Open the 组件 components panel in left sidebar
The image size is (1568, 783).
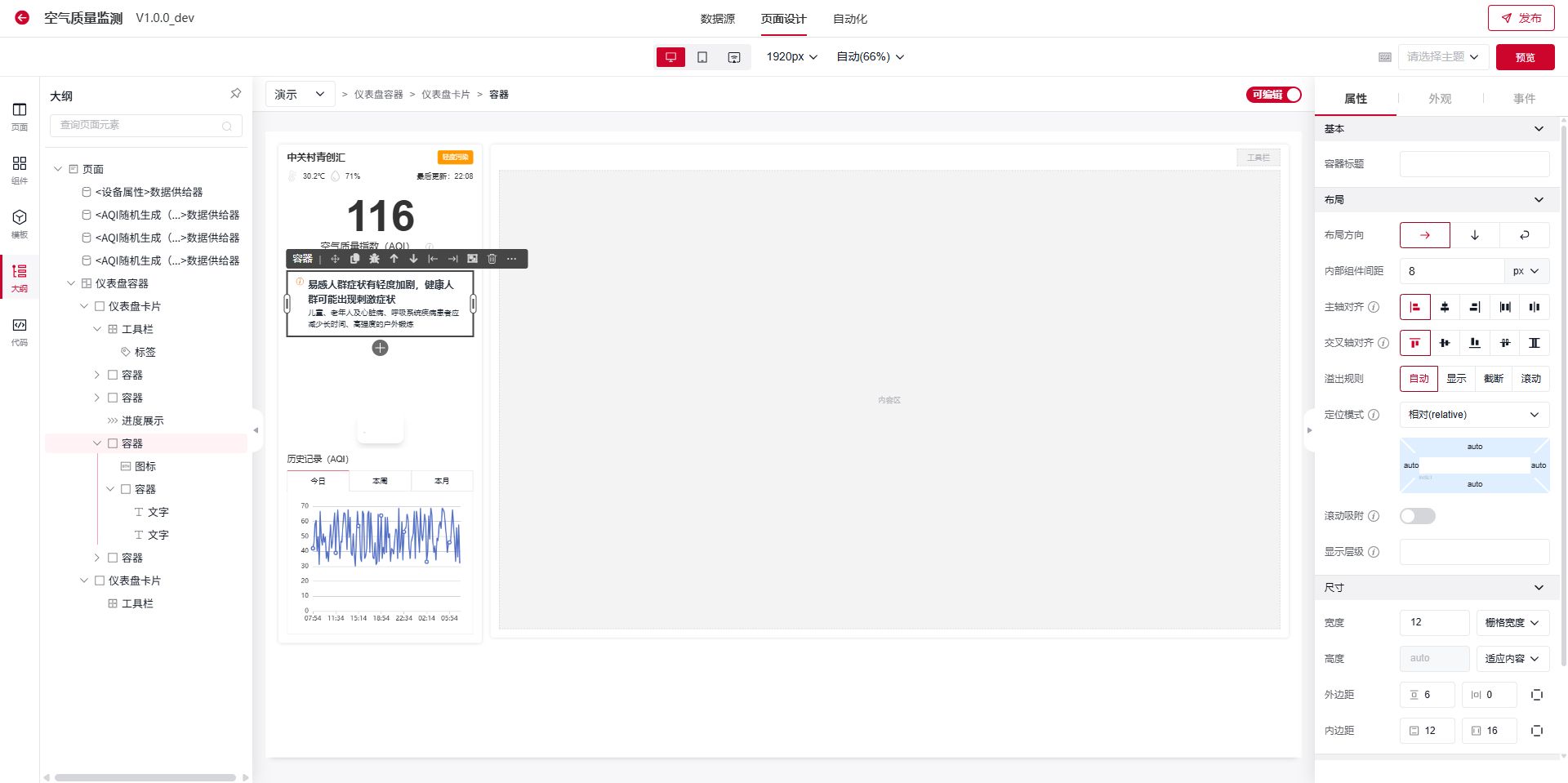pos(20,169)
